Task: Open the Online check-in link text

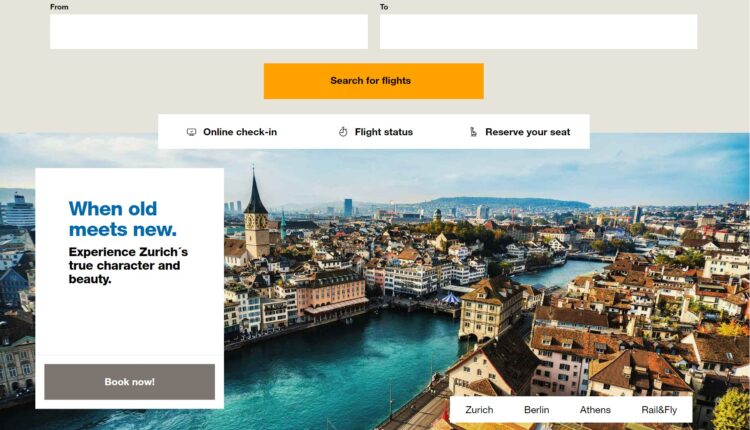Action: [x=240, y=132]
